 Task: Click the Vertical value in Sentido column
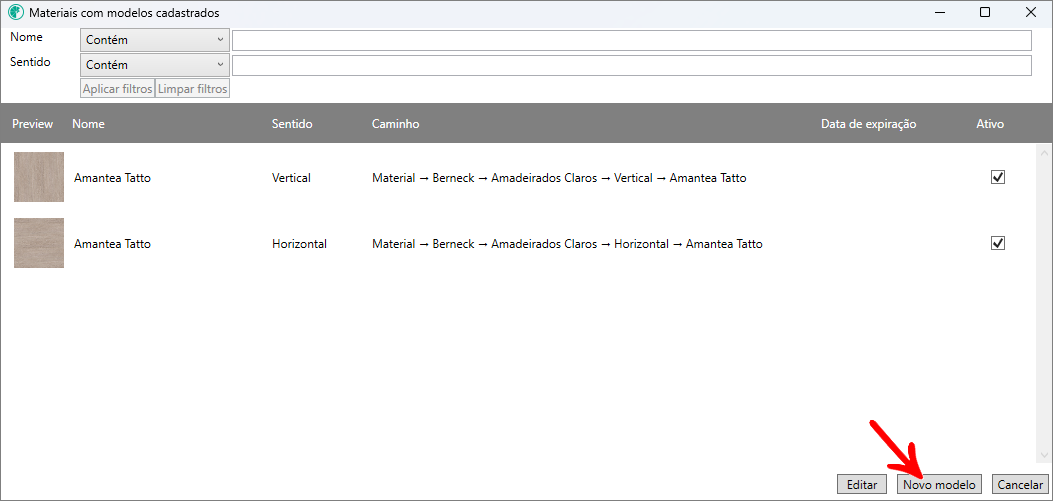pos(291,178)
